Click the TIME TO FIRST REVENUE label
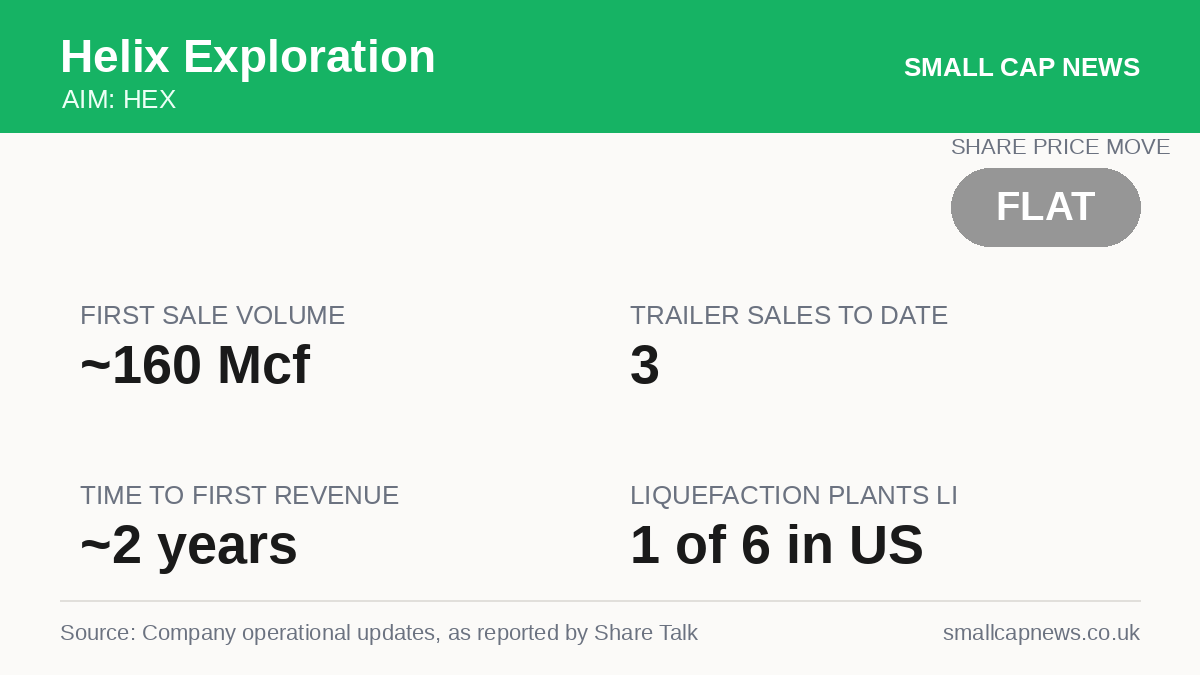Viewport: 1200px width, 675px height. pos(239,496)
